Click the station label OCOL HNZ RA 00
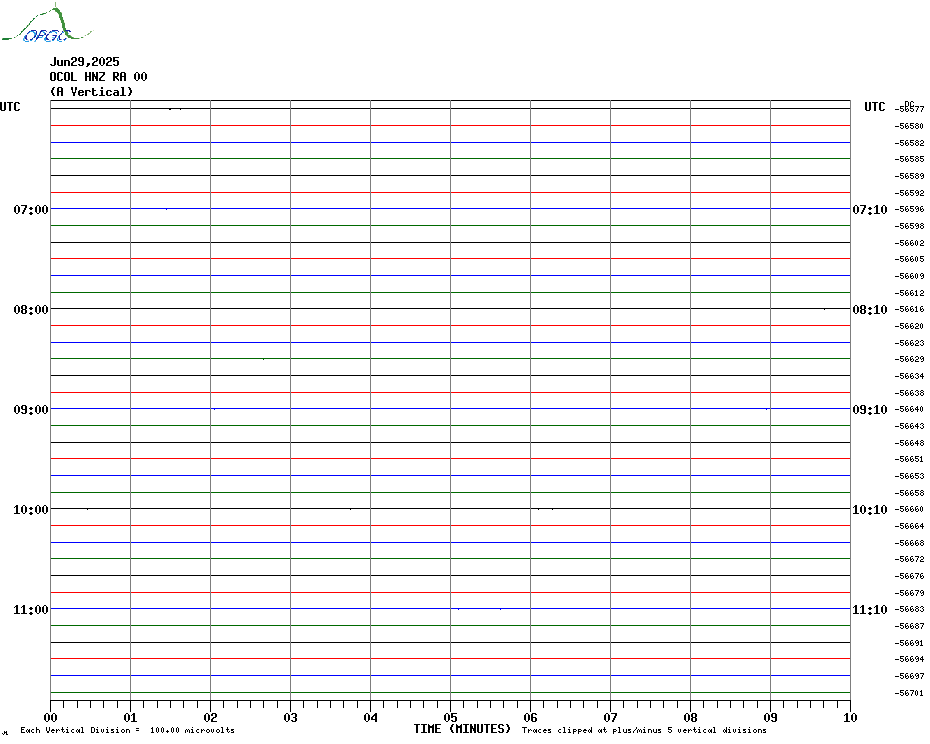 [x=98, y=77]
